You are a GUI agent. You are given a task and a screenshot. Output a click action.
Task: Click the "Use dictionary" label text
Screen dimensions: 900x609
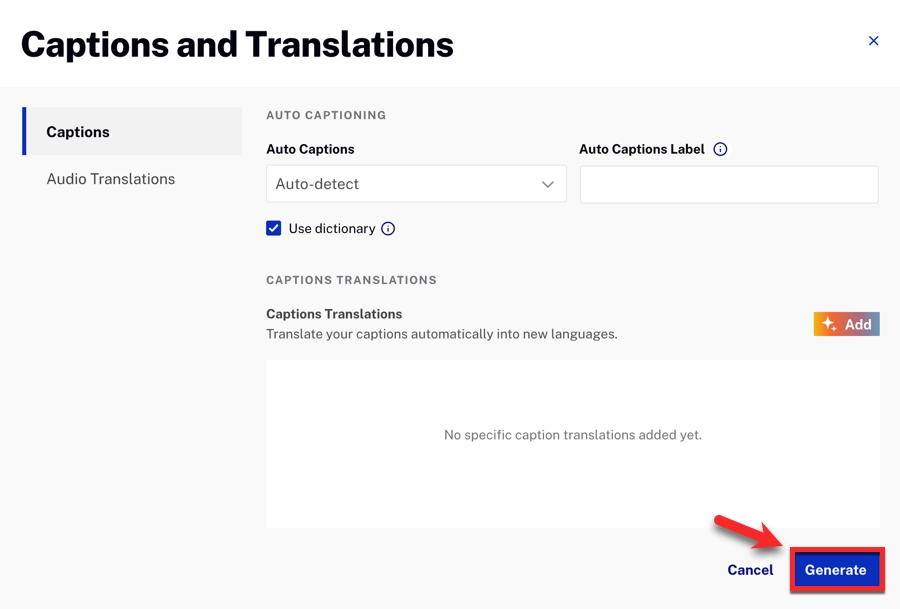pos(331,229)
